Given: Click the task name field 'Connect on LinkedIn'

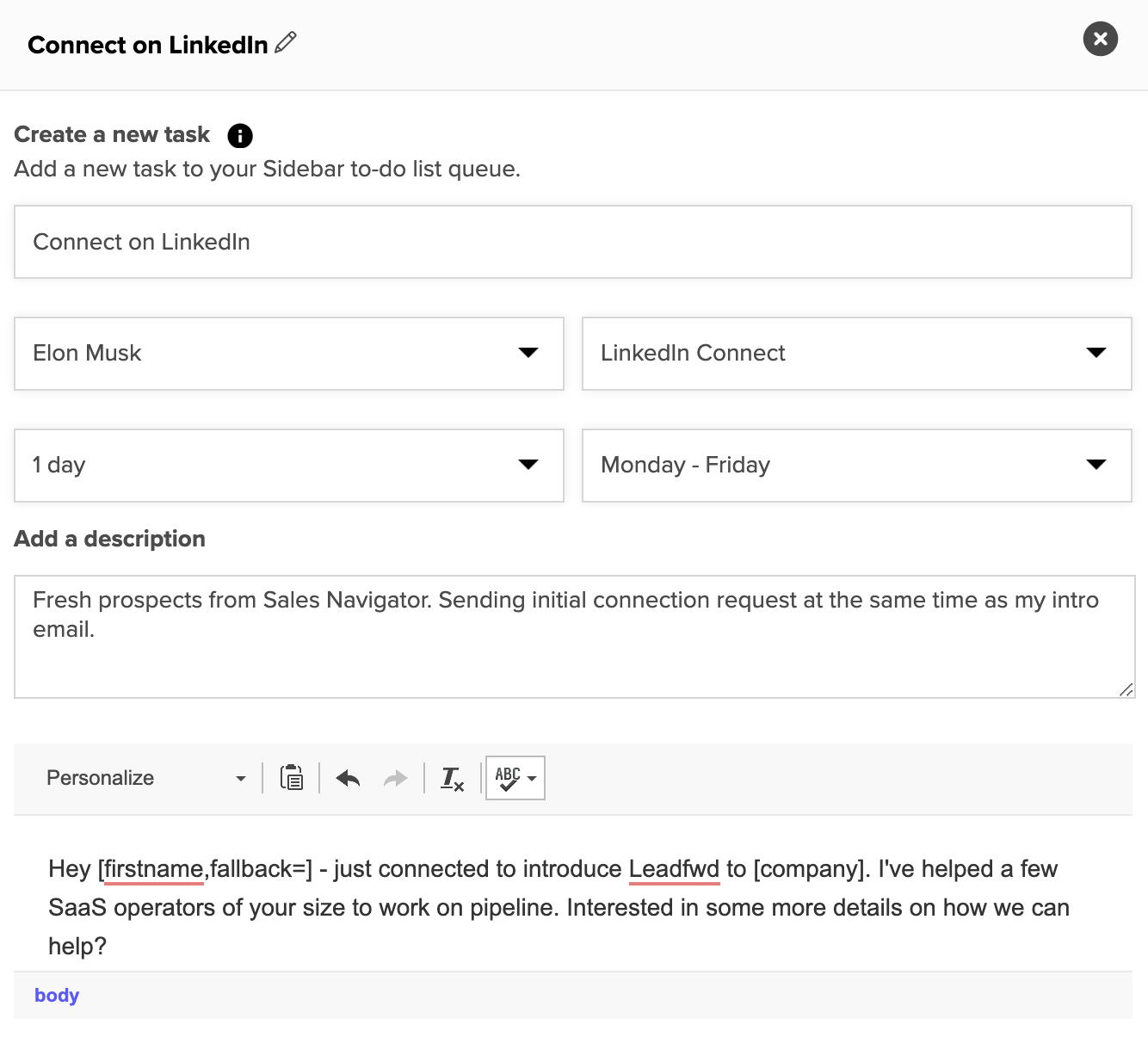Looking at the screenshot, I should (x=573, y=242).
